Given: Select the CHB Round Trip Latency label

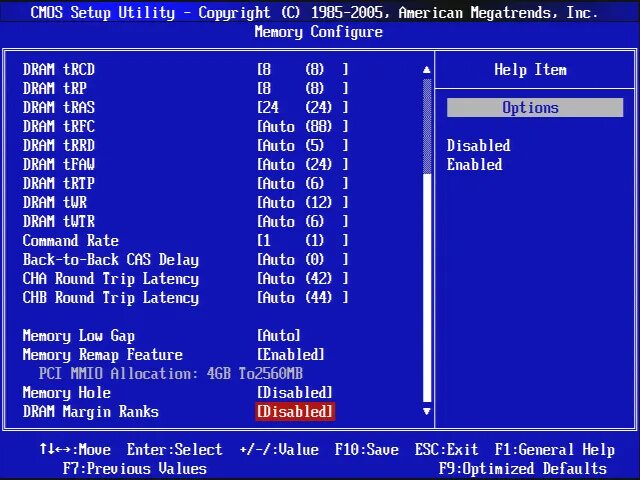Looking at the screenshot, I should pos(111,298).
